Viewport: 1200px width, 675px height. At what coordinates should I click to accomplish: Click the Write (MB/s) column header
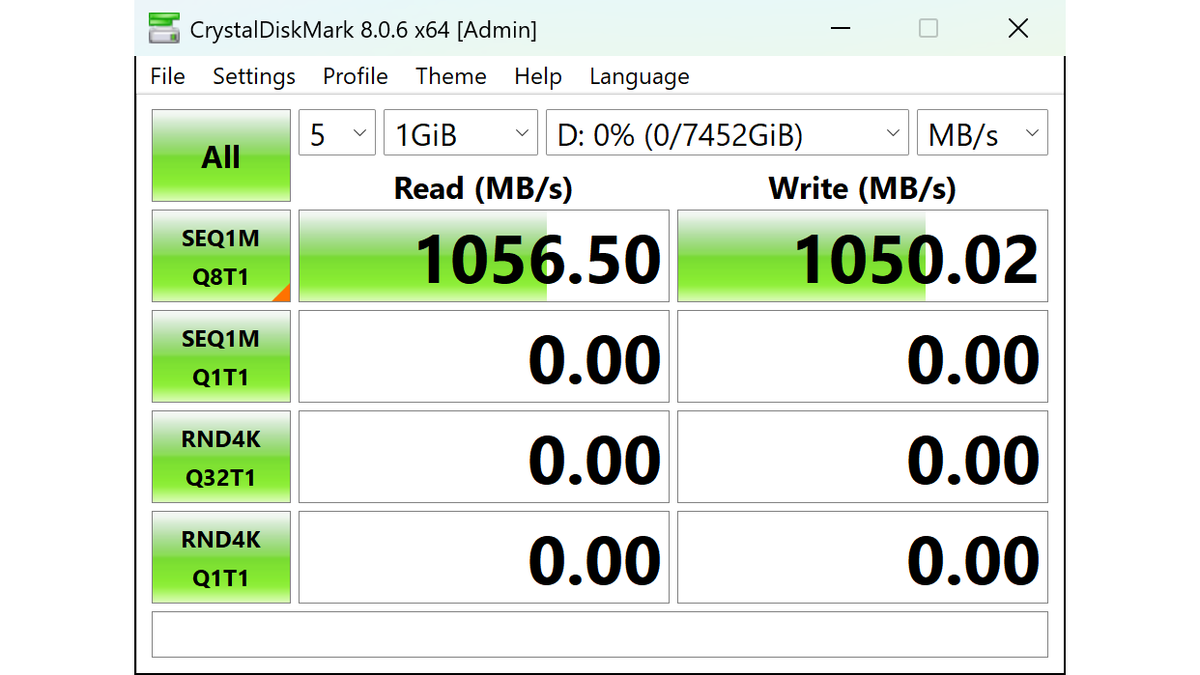point(862,188)
